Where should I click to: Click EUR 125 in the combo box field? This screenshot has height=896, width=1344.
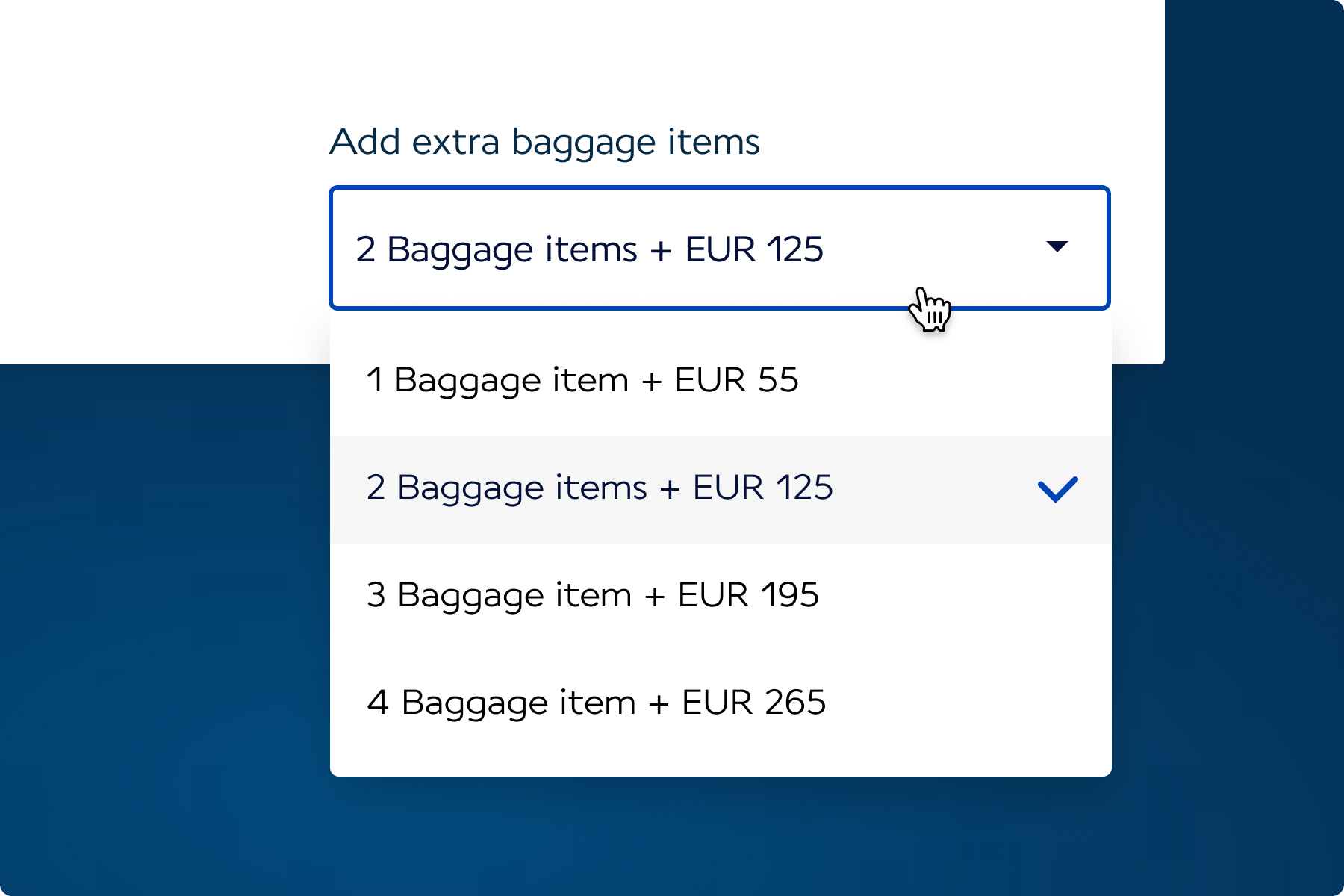click(754, 249)
